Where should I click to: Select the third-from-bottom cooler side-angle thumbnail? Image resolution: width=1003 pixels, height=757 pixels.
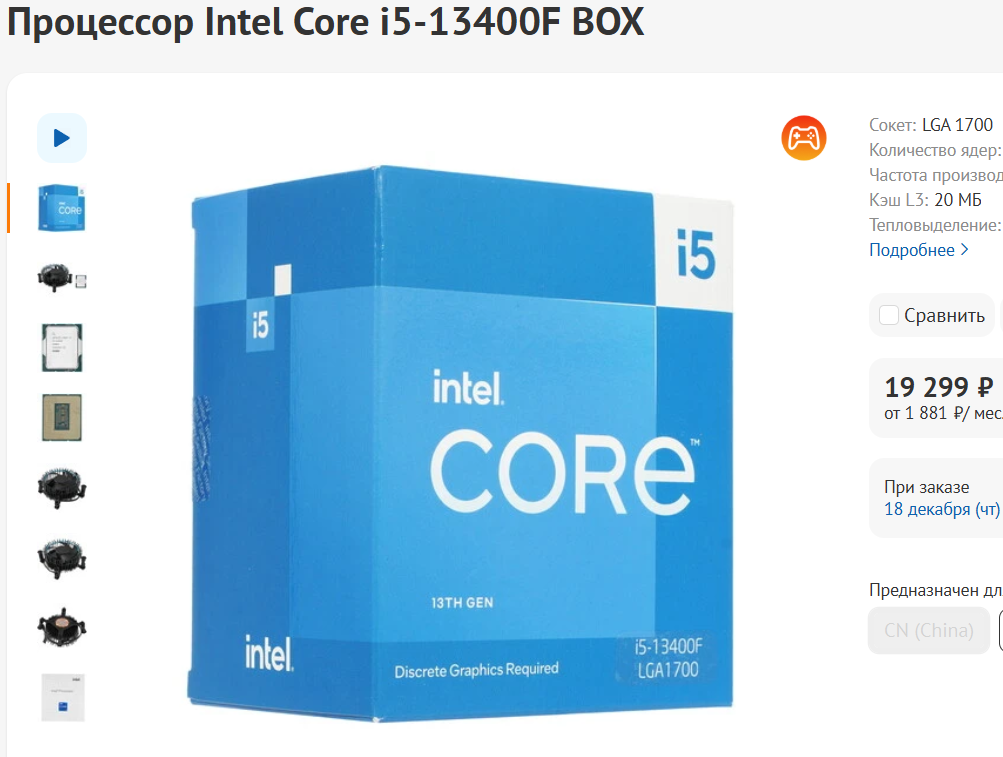point(61,558)
